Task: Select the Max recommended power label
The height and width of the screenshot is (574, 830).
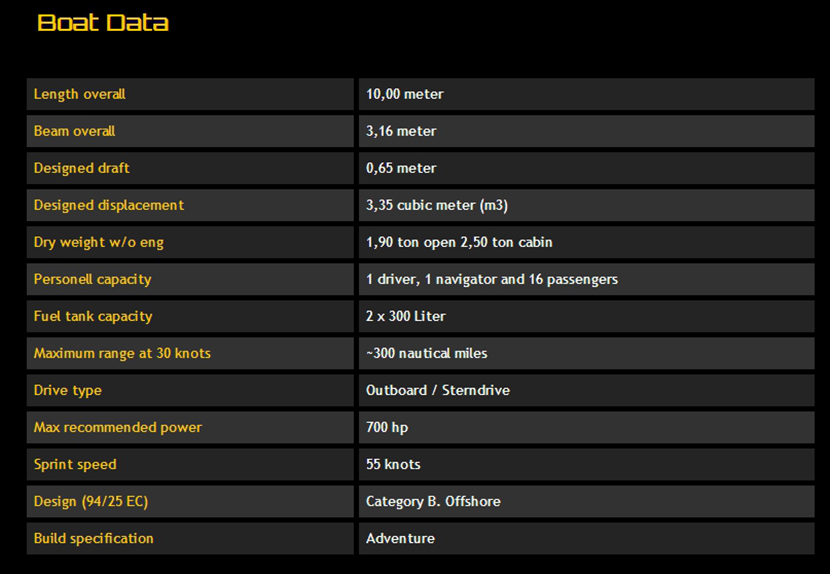Action: click(x=118, y=427)
